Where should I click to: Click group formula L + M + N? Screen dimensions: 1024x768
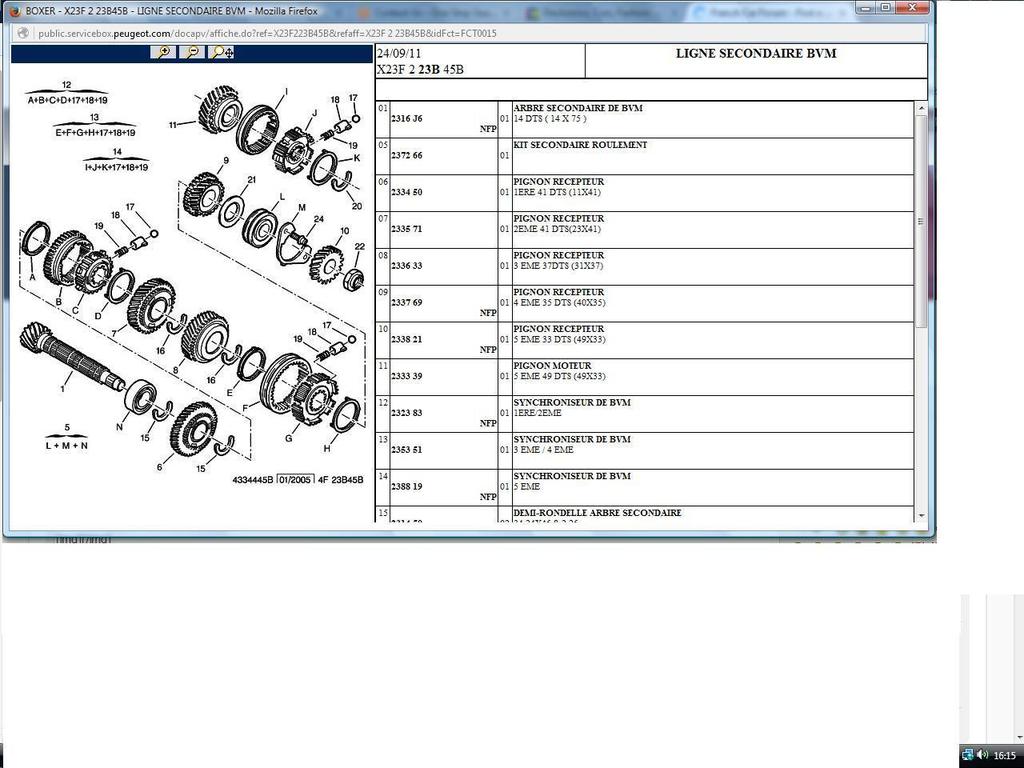coord(67,445)
